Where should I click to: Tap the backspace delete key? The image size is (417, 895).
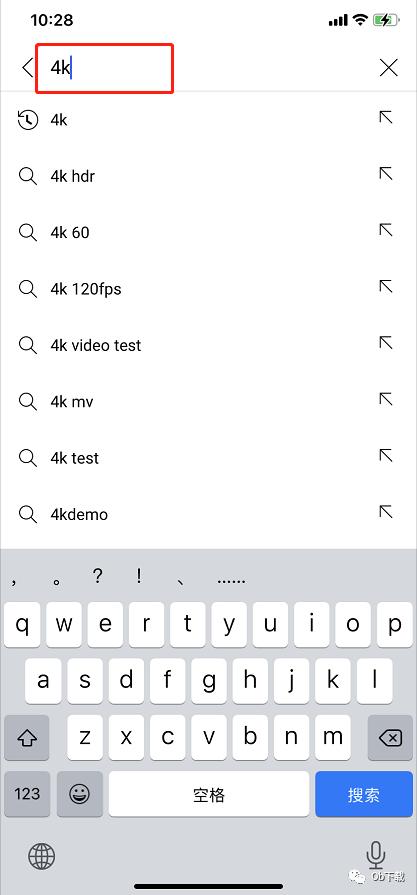[390, 738]
